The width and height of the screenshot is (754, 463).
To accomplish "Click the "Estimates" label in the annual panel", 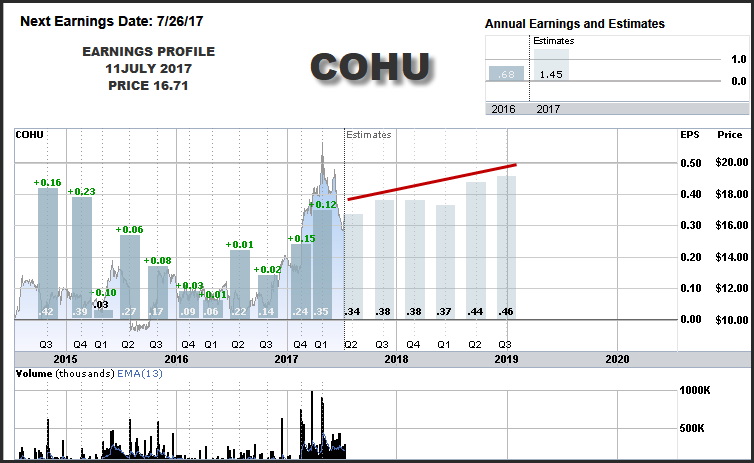I will click(553, 41).
